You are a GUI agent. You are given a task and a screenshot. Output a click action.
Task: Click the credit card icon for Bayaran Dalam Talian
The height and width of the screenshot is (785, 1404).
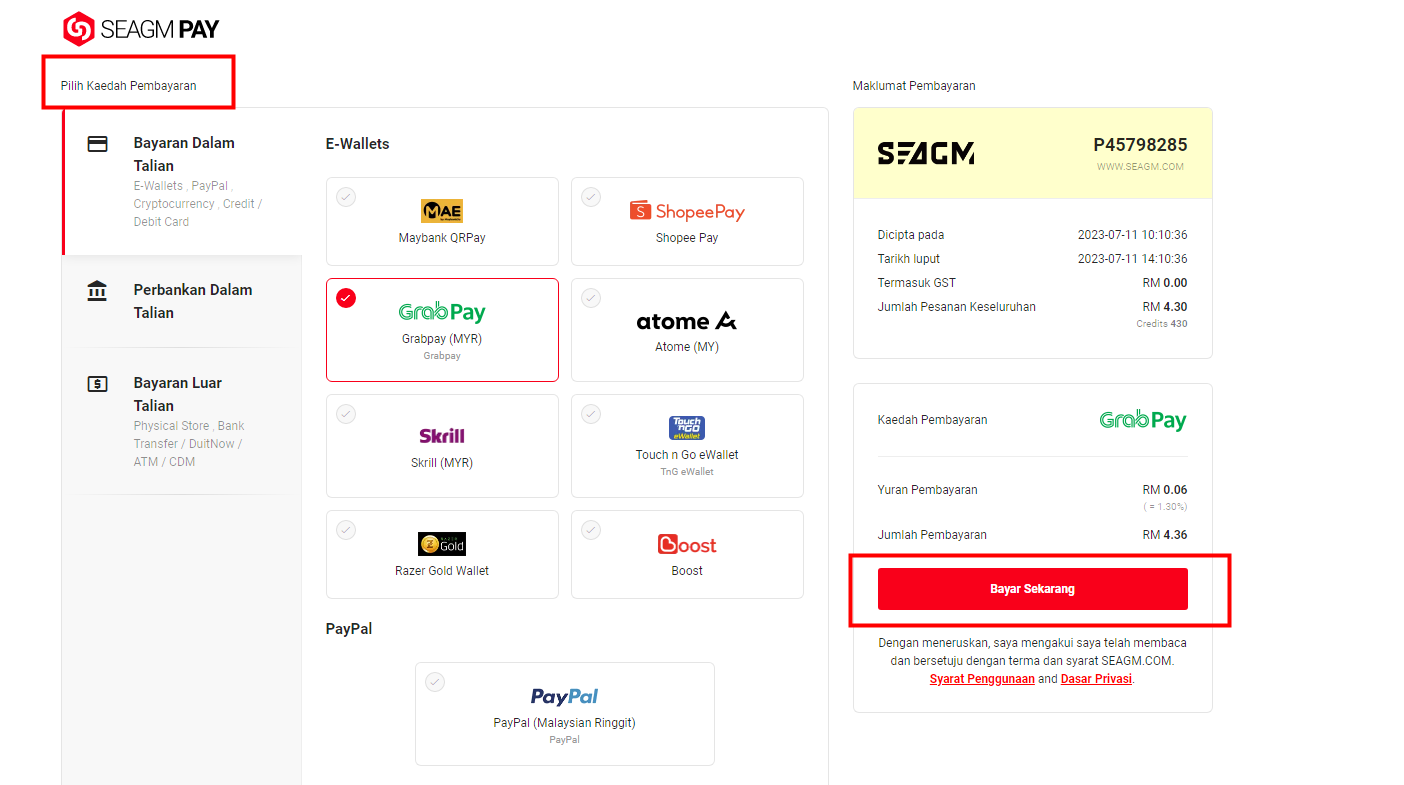click(x=97, y=144)
